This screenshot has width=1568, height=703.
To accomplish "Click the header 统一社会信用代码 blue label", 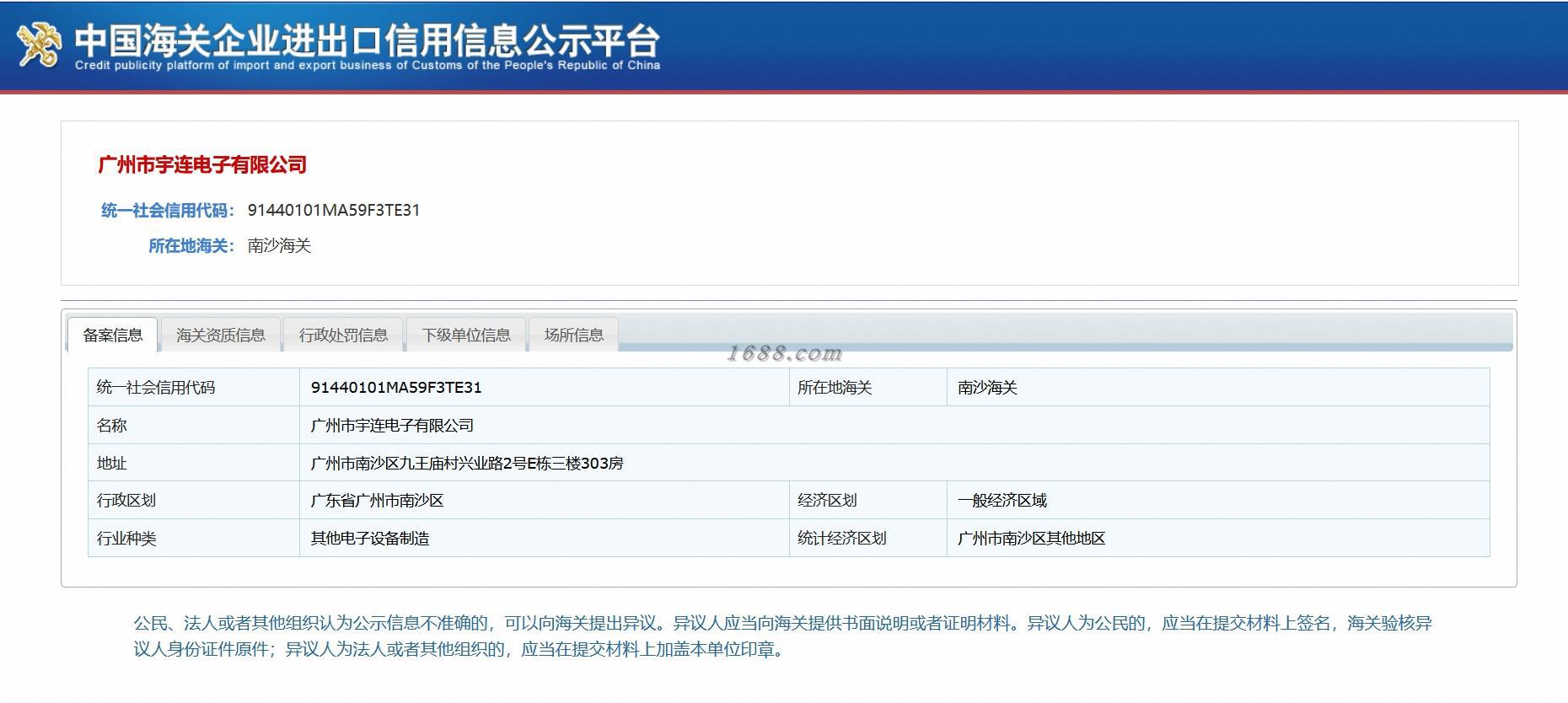I will (x=168, y=210).
